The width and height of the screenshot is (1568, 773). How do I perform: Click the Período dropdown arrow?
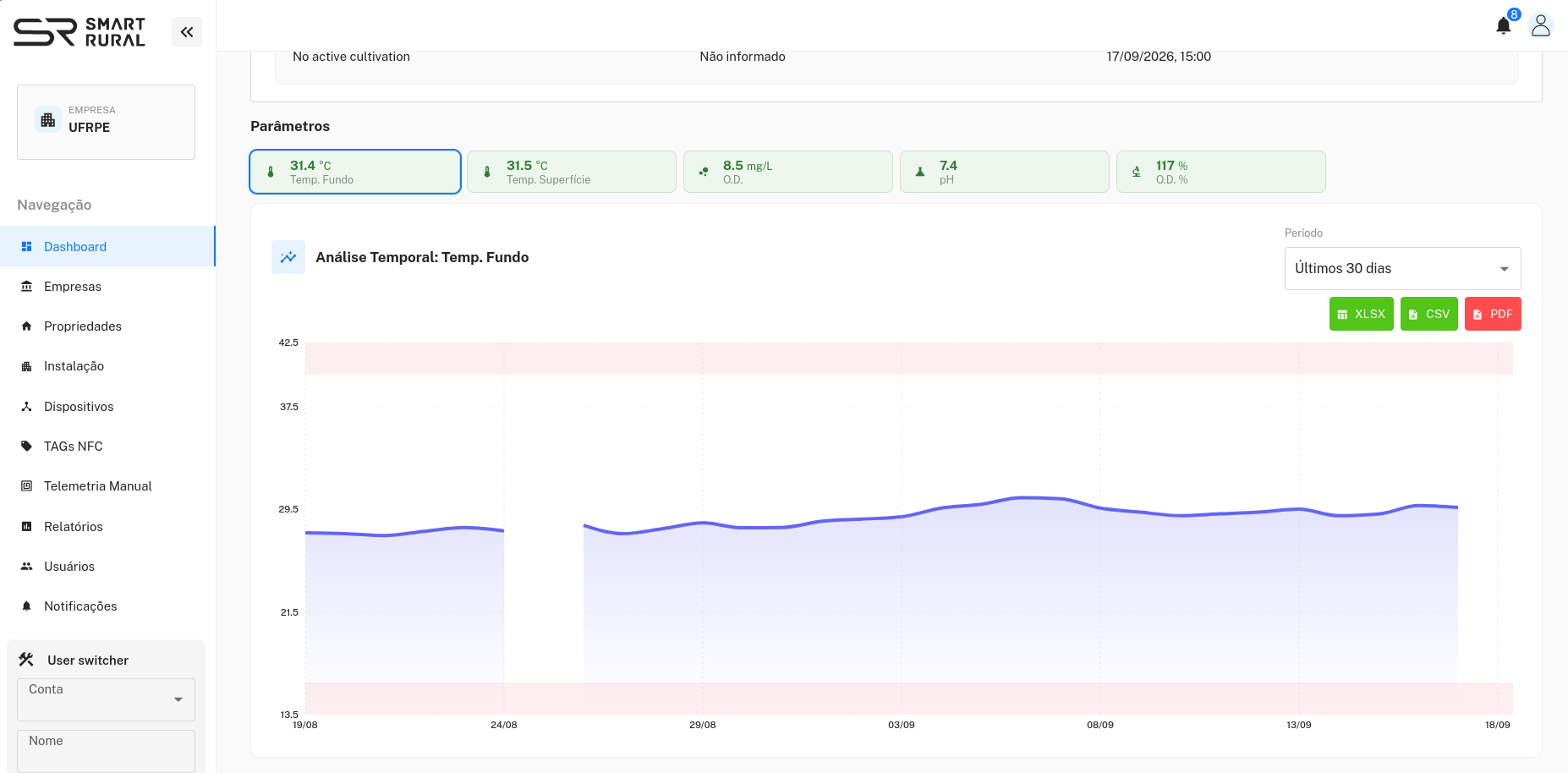click(1504, 269)
